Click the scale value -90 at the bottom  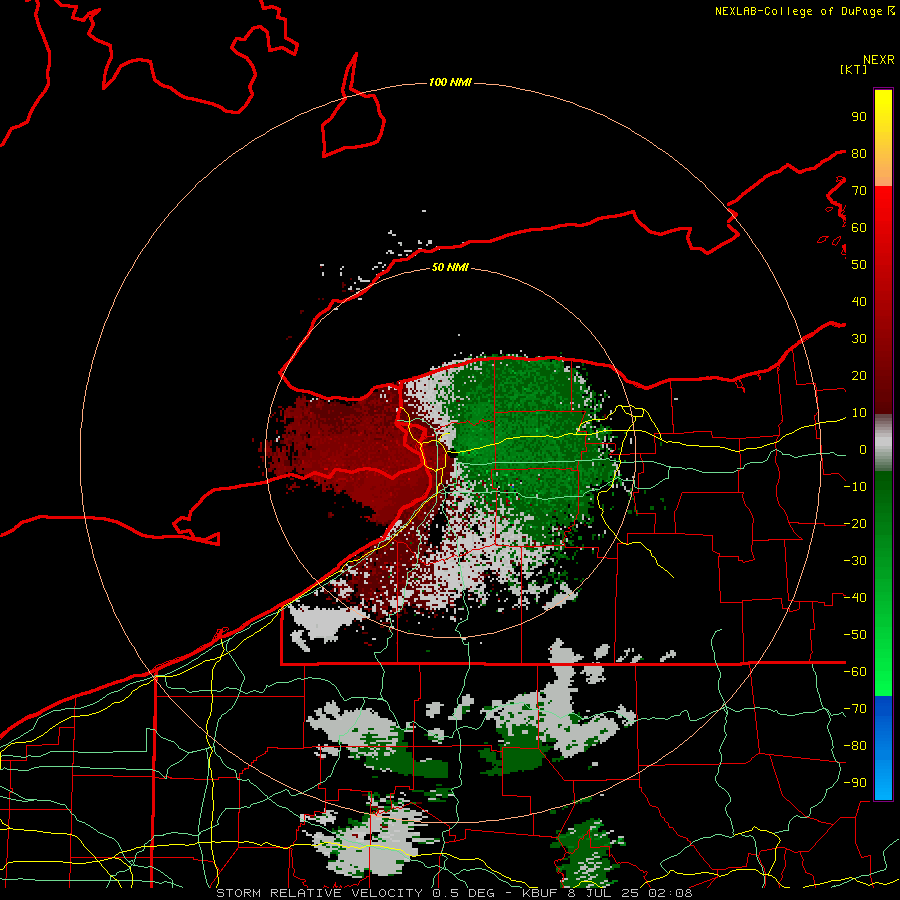855,783
